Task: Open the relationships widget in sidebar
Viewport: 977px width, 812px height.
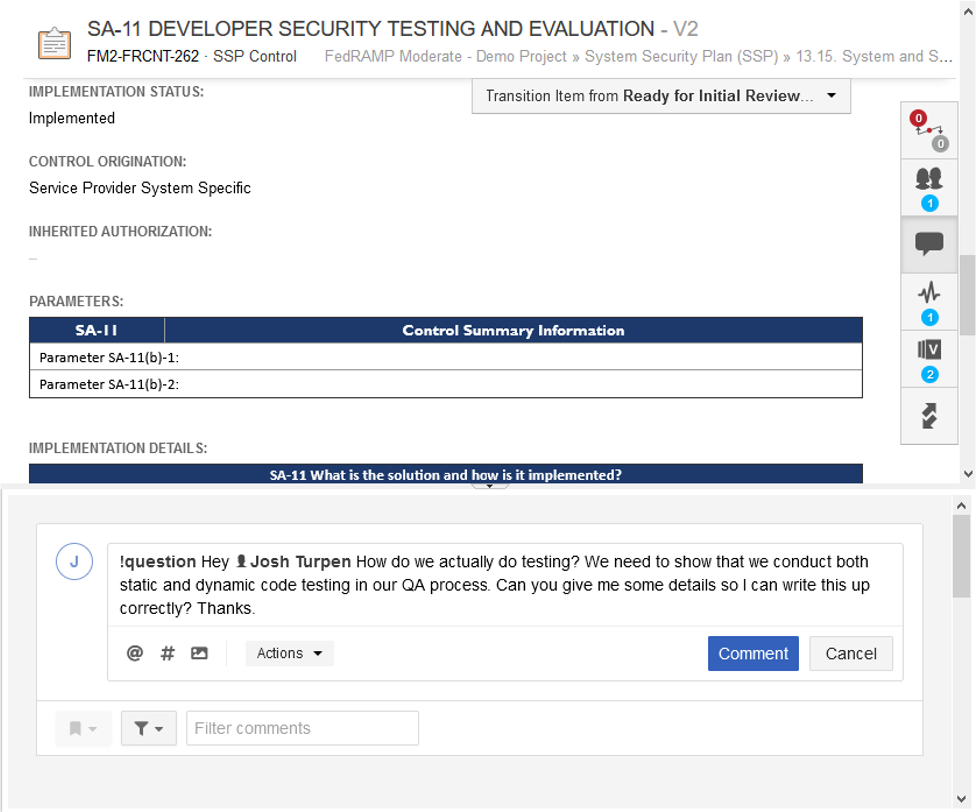Action: coord(928,130)
